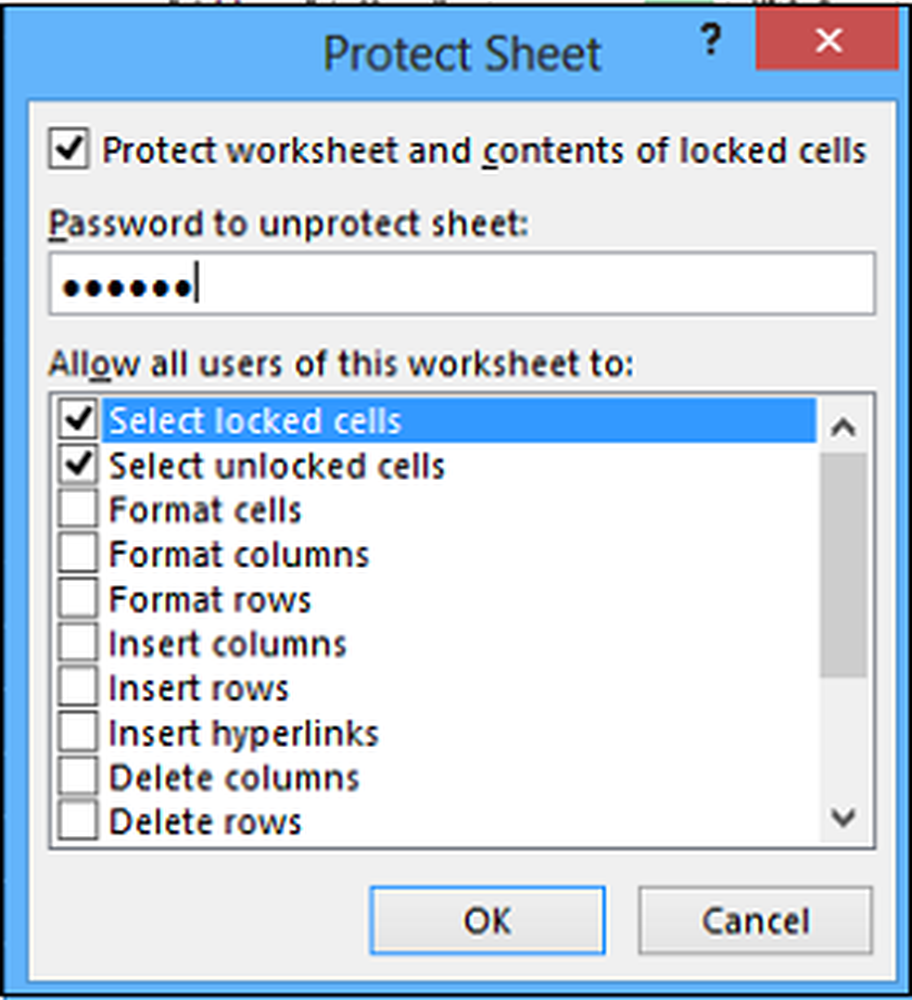Uncheck Select locked cells option
This screenshot has height=1000, width=912.
coord(79,421)
